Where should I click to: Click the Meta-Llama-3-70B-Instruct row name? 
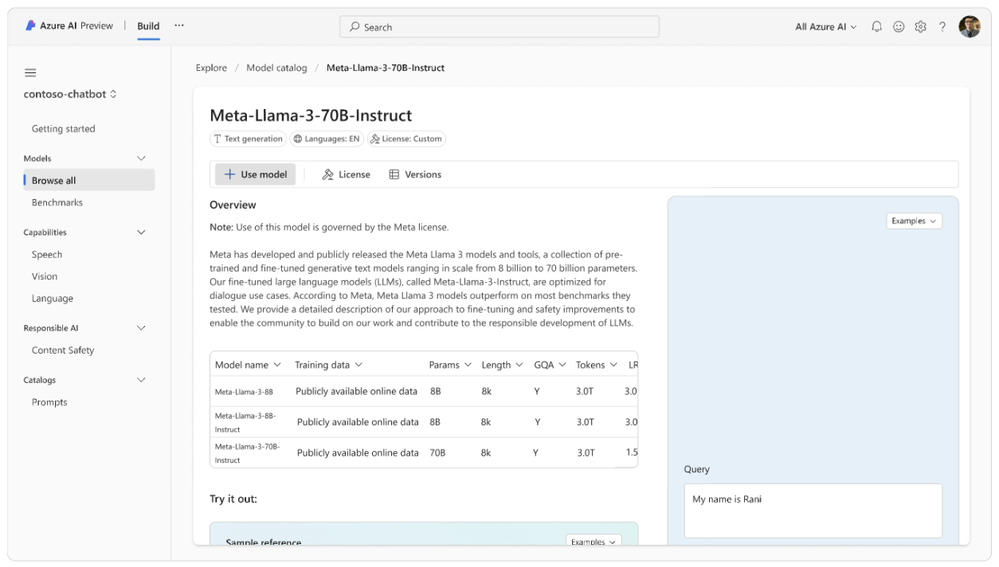coord(247,453)
